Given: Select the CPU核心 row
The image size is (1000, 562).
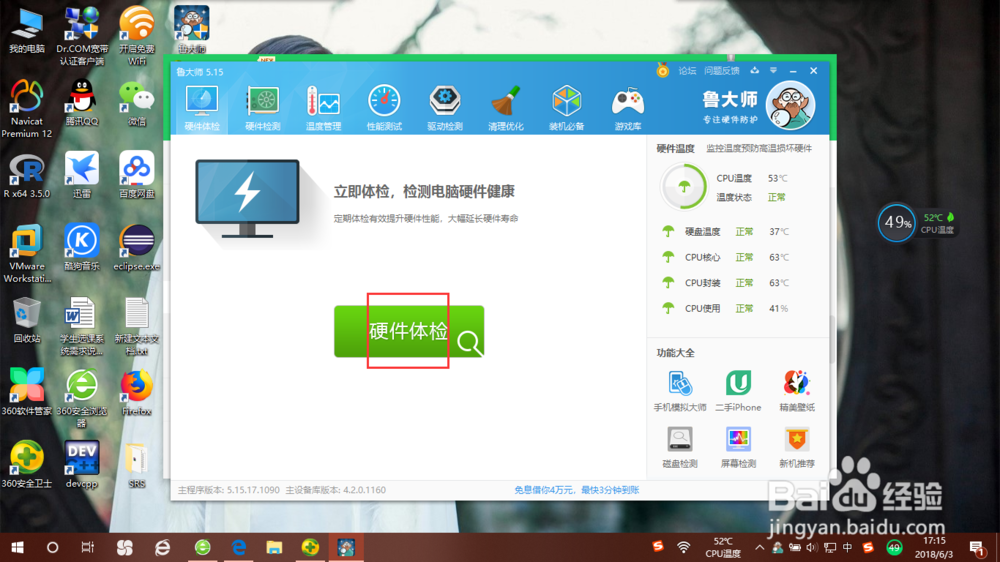Looking at the screenshot, I should coord(727,257).
